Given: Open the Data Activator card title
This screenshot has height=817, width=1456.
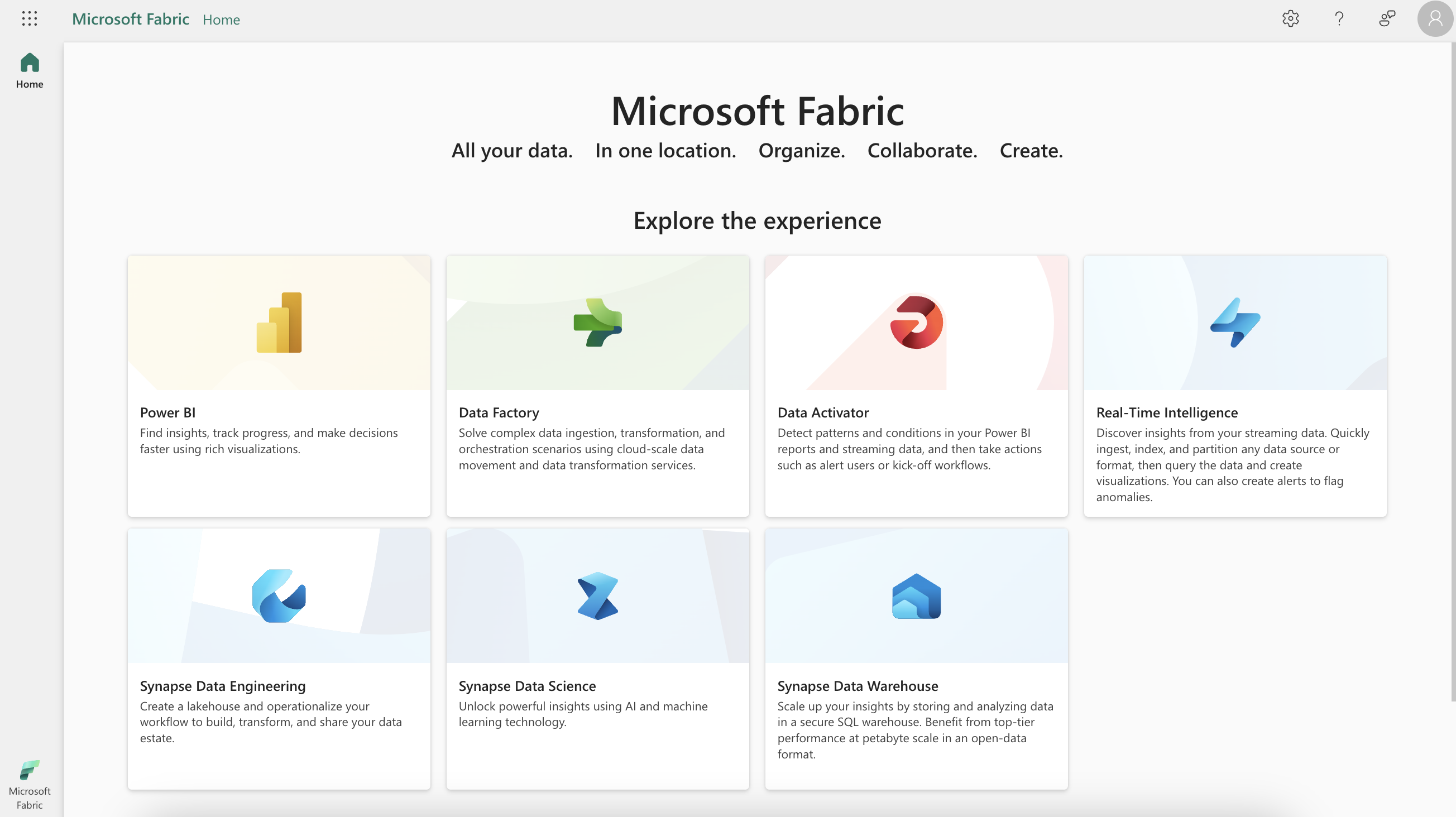Looking at the screenshot, I should coord(822,412).
